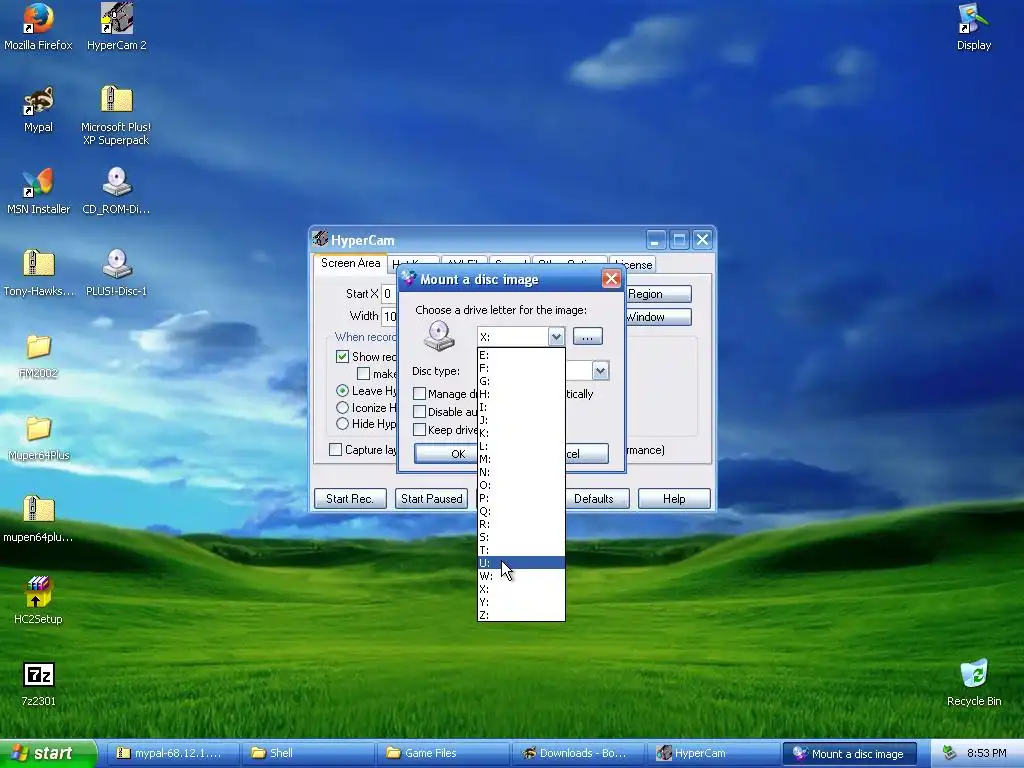Switch to the Shell folder taskbar item
Image resolution: width=1024 pixels, height=768 pixels.
tap(307, 753)
